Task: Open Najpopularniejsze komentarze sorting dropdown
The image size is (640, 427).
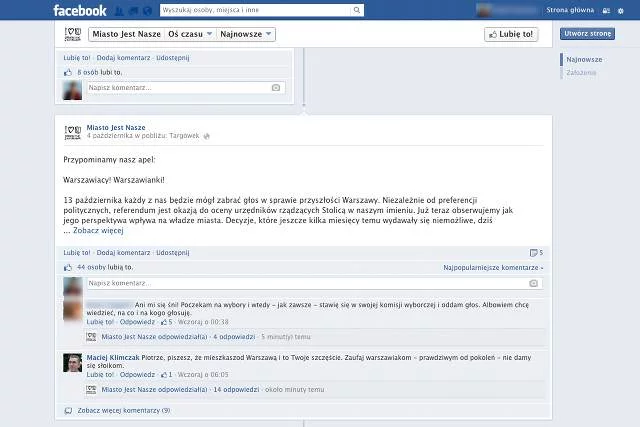Action: (493, 268)
